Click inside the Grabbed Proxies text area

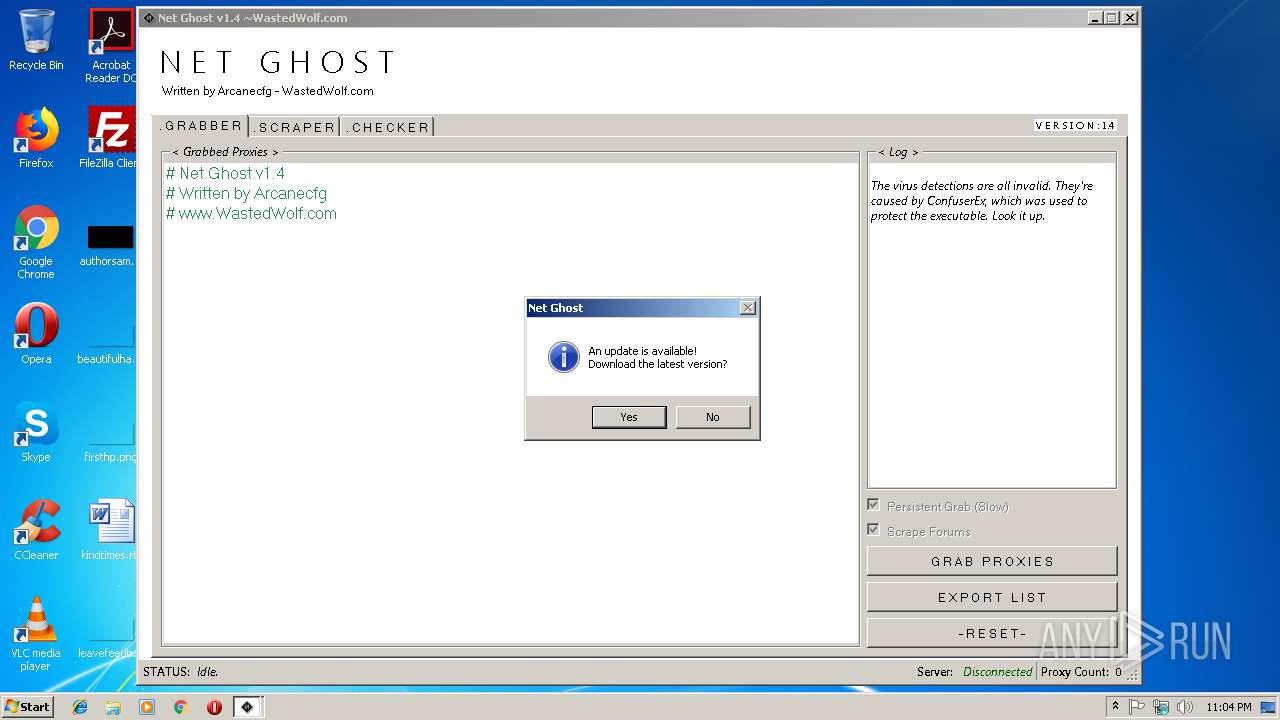click(x=510, y=402)
